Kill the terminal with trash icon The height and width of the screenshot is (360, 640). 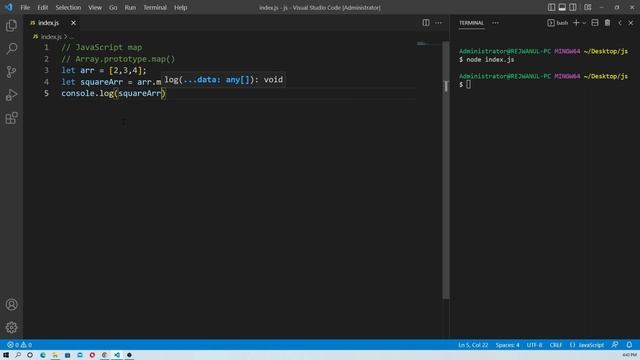point(607,23)
